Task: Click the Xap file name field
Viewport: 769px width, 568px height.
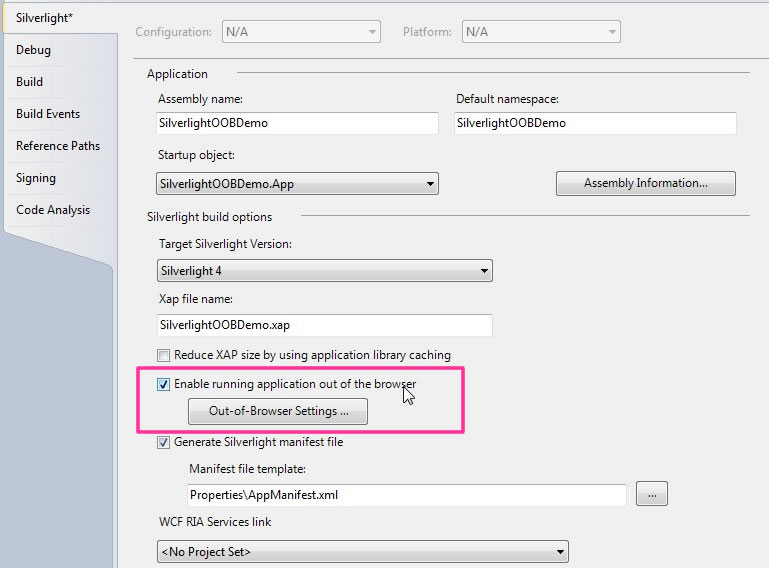Action: [x=325, y=325]
